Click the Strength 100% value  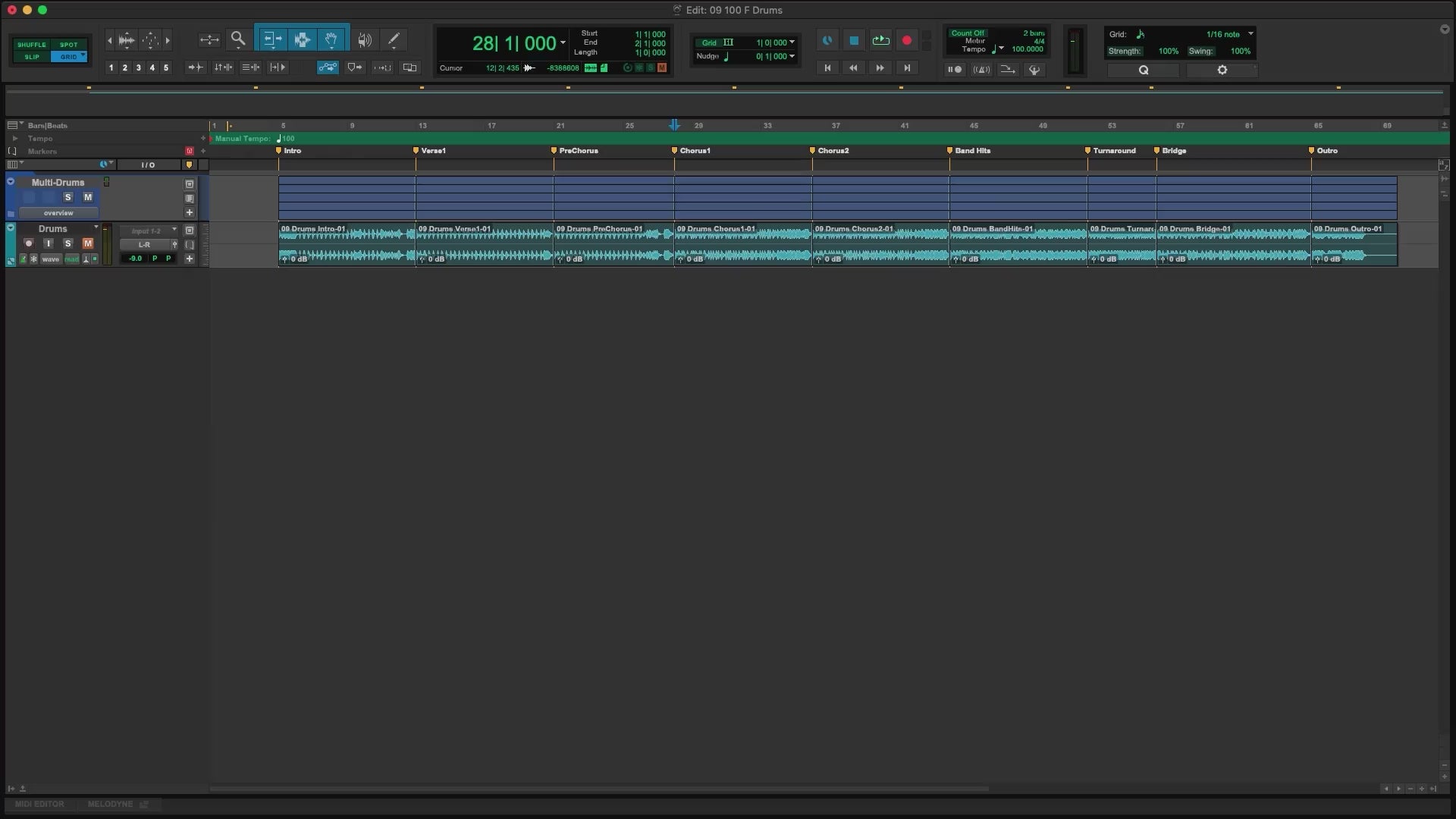coord(1168,52)
